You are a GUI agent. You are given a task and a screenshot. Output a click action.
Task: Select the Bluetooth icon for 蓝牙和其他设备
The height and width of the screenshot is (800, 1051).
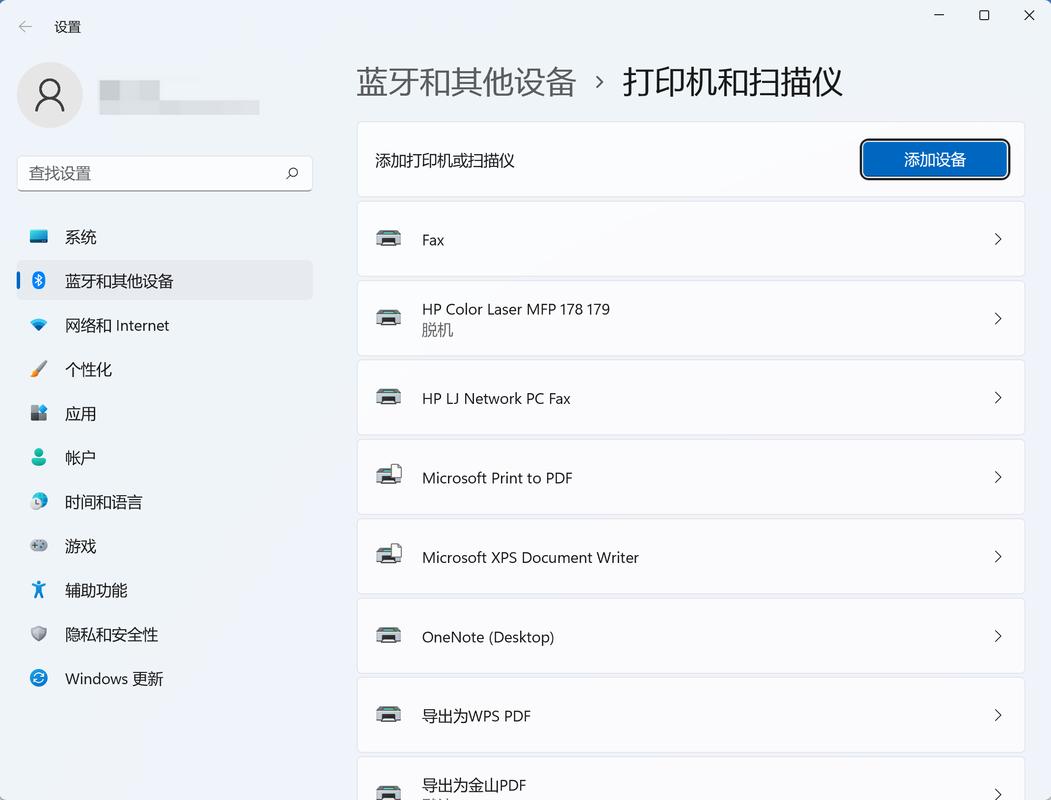pos(38,281)
